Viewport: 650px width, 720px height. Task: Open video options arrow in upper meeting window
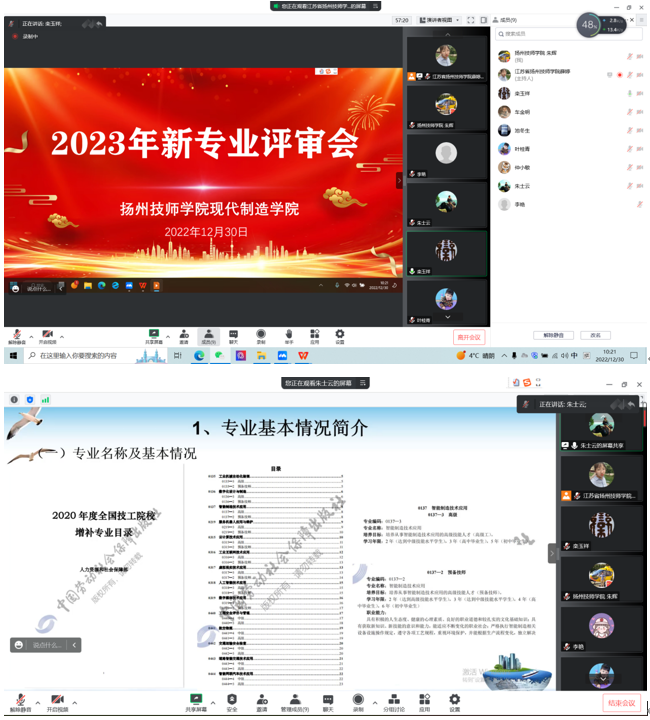tap(62, 337)
